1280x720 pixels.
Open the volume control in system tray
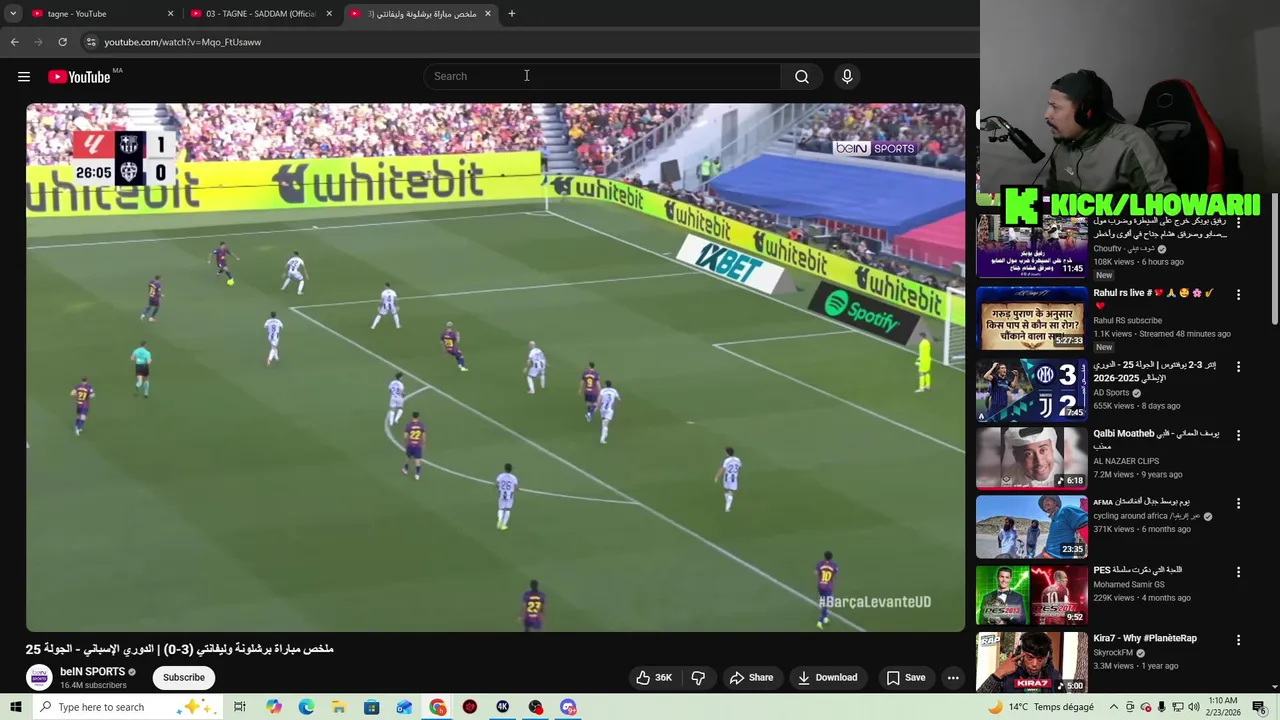point(1194,707)
